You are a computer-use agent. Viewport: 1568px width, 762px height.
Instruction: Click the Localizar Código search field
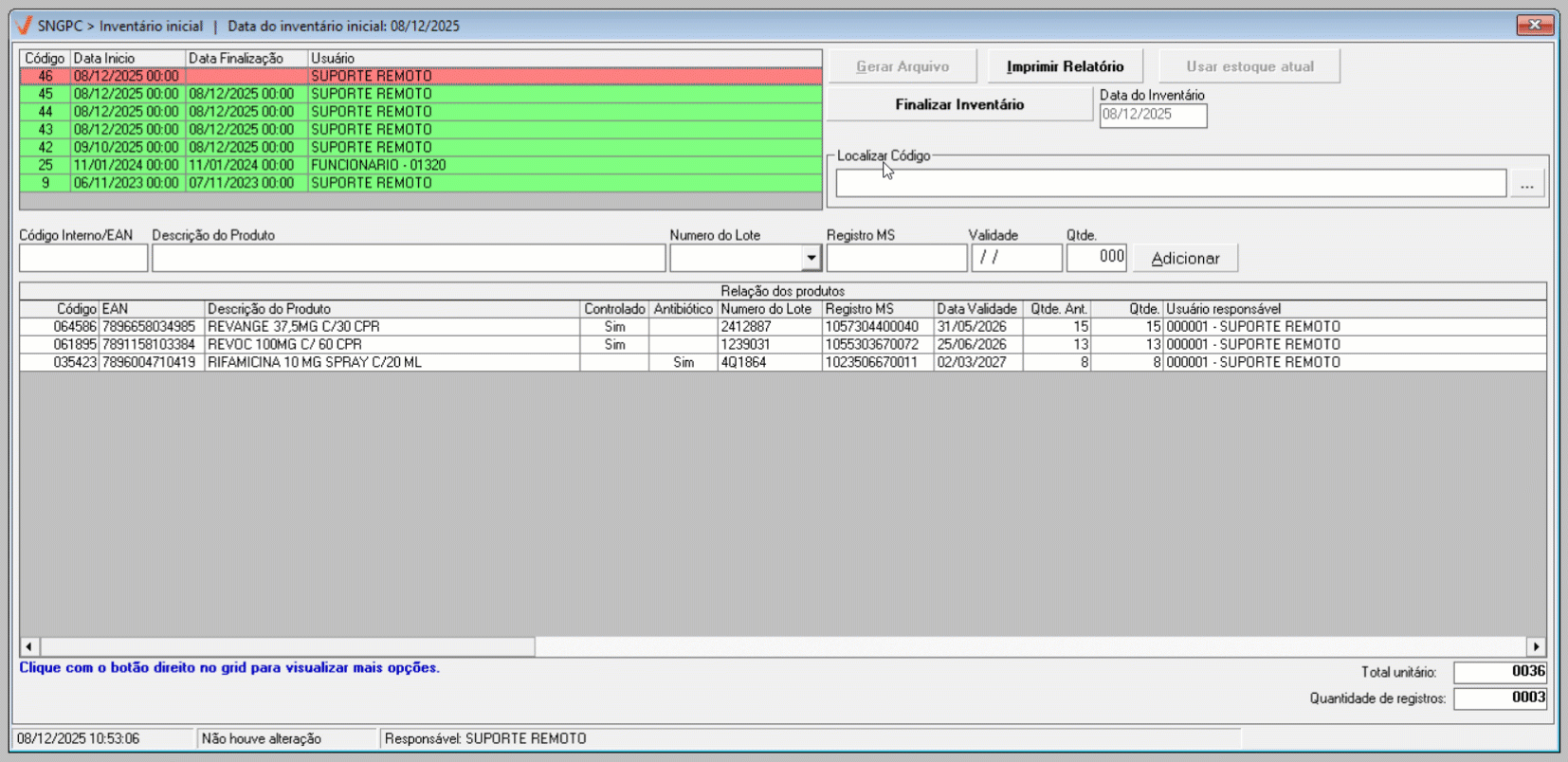click(1170, 184)
